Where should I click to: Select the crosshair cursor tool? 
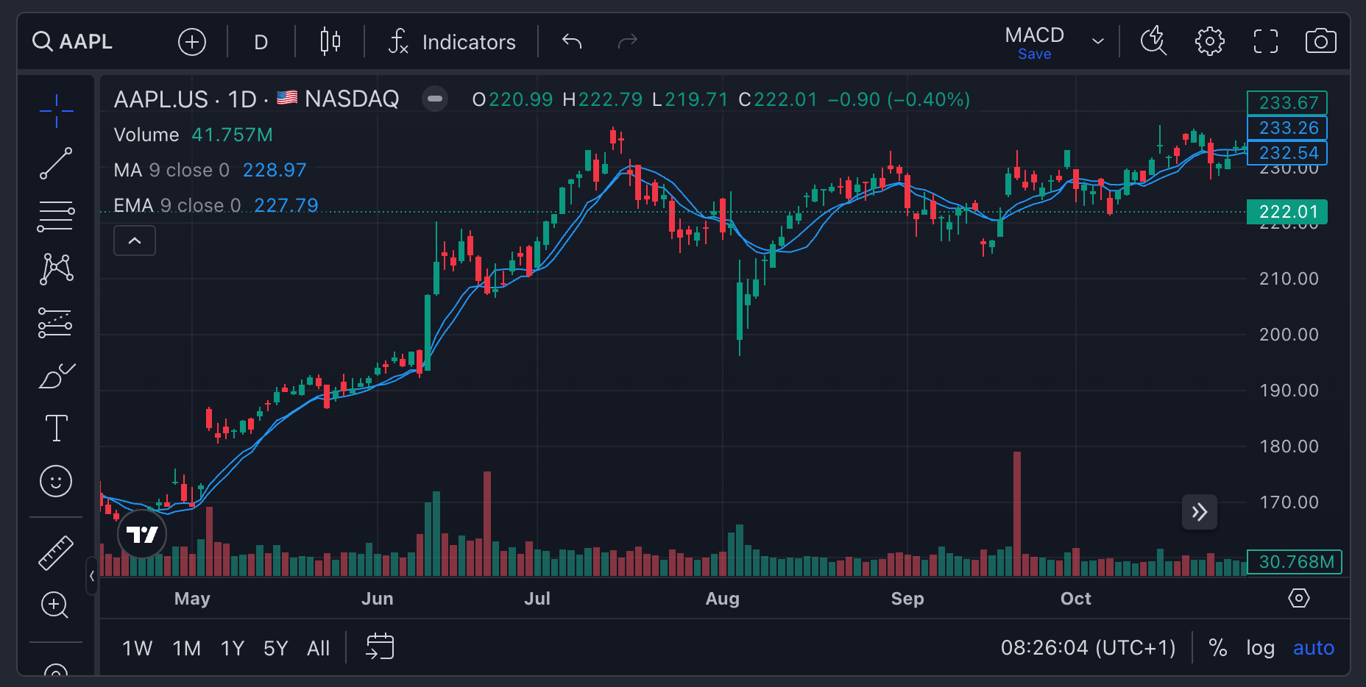pos(56,110)
